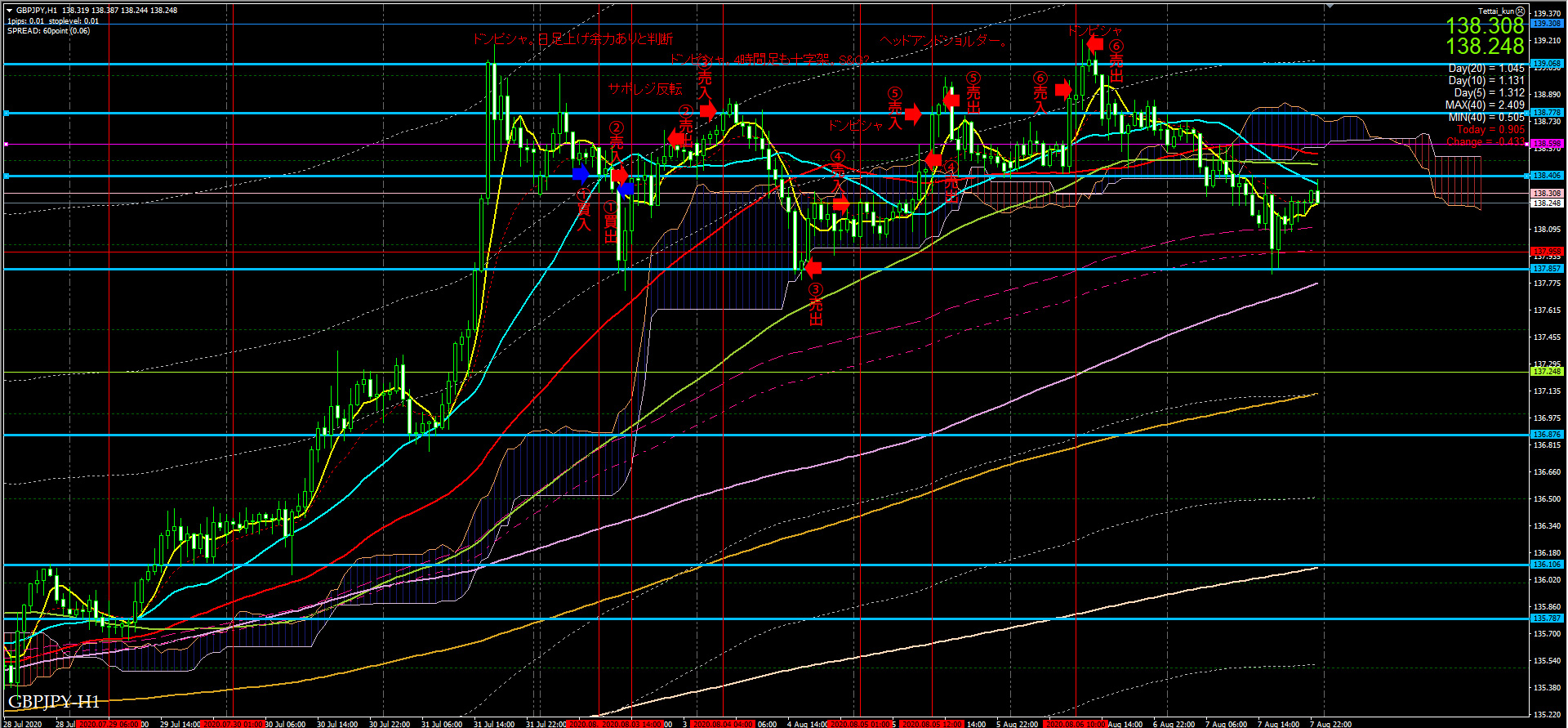
Task: Click the 137.455 price scale label
Action: [x=1547, y=337]
